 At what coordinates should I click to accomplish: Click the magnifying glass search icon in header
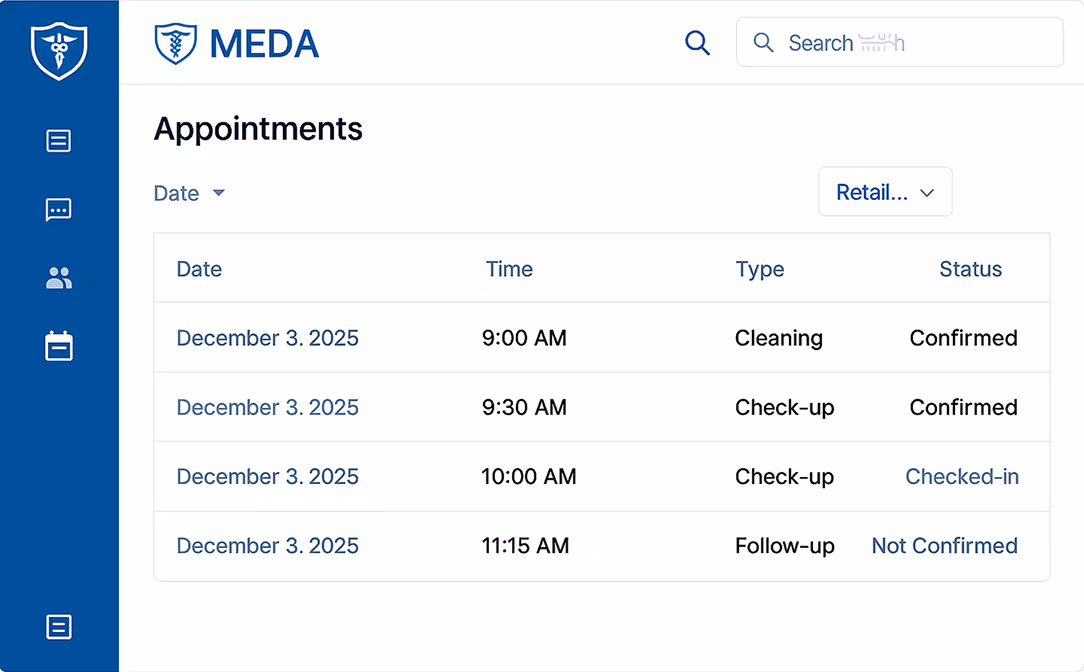[697, 43]
